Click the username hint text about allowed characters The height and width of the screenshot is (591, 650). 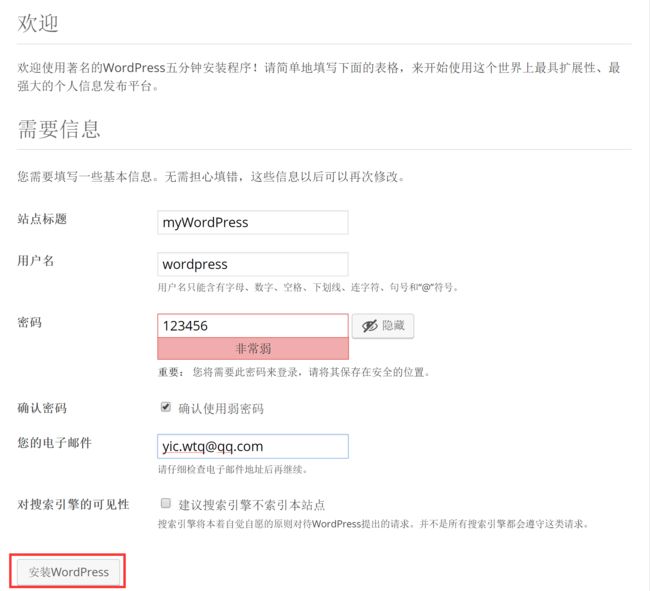click(x=308, y=287)
